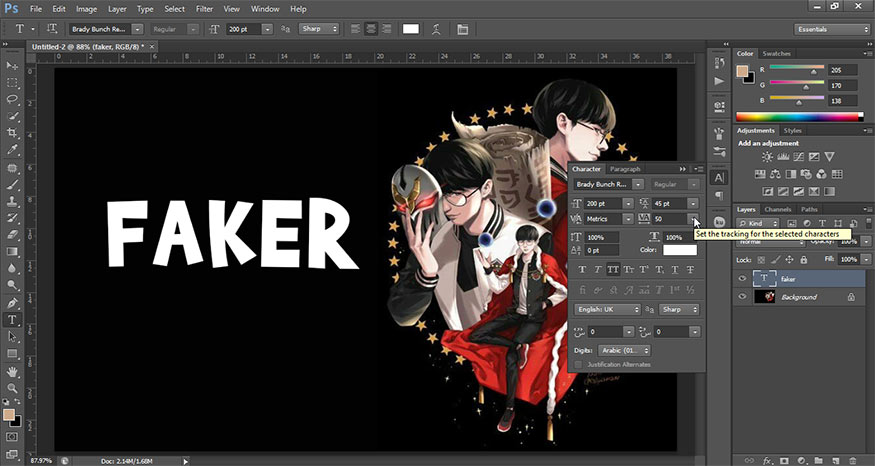Toggle lock all on Layers panel

(804, 260)
